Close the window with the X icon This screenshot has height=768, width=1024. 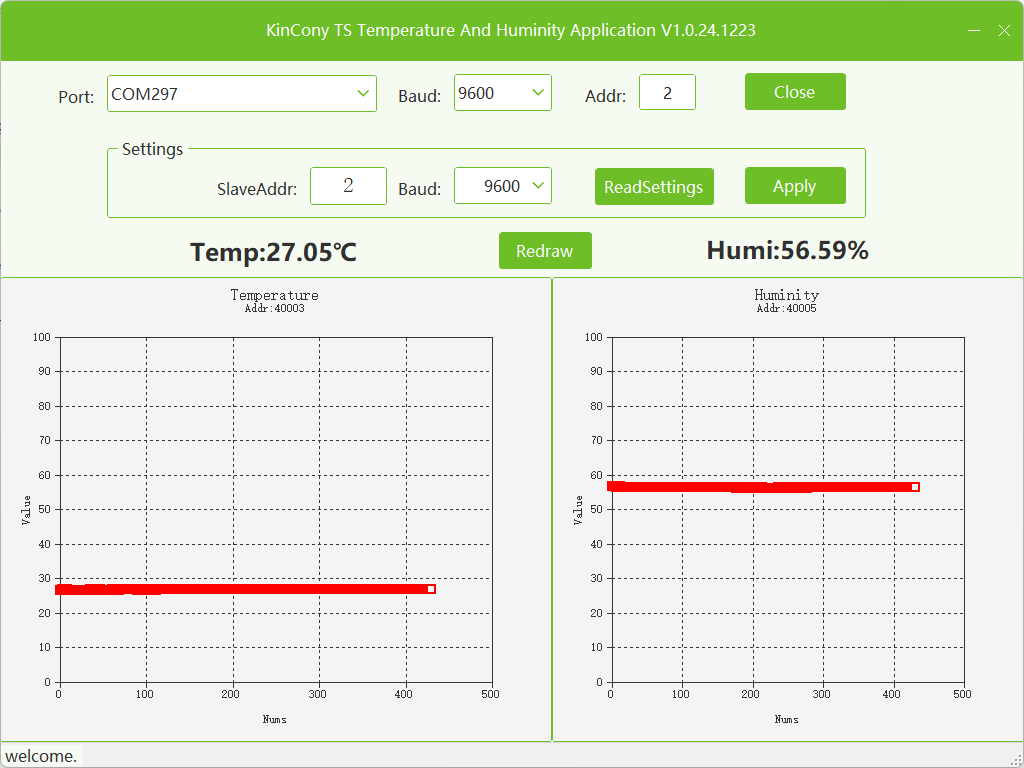[x=1004, y=31]
